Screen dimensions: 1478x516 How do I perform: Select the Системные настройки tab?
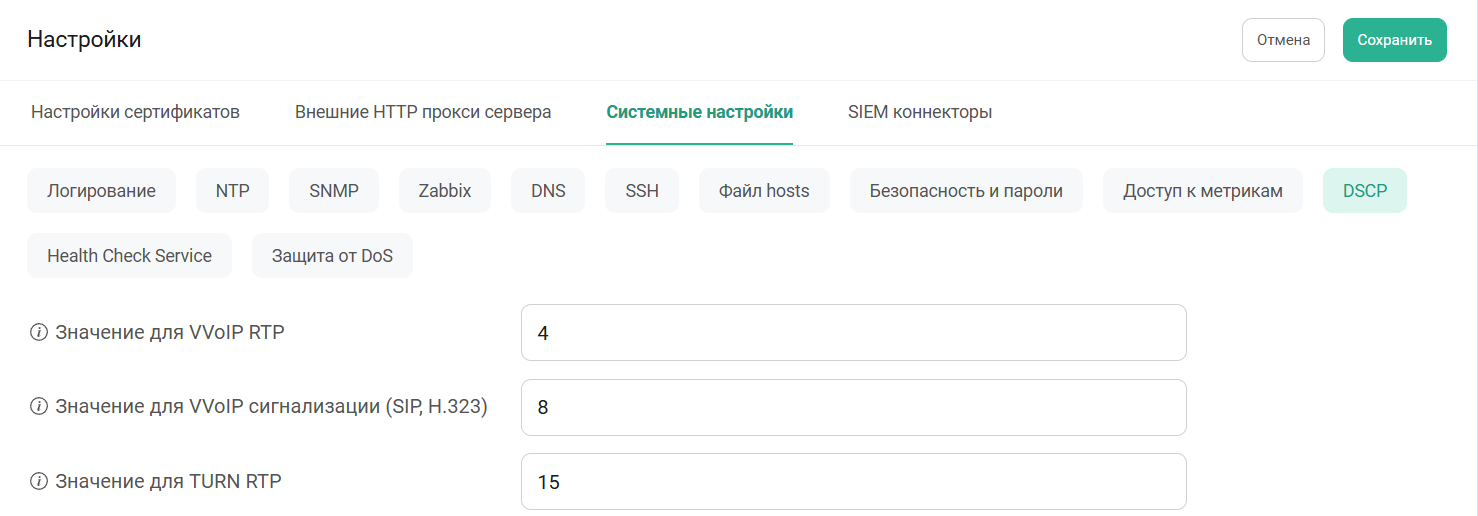[699, 112]
